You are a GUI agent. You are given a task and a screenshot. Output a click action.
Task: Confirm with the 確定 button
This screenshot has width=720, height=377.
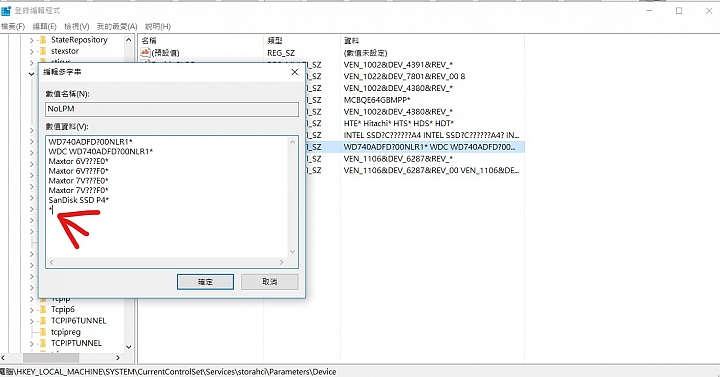pyautogui.click(x=205, y=281)
